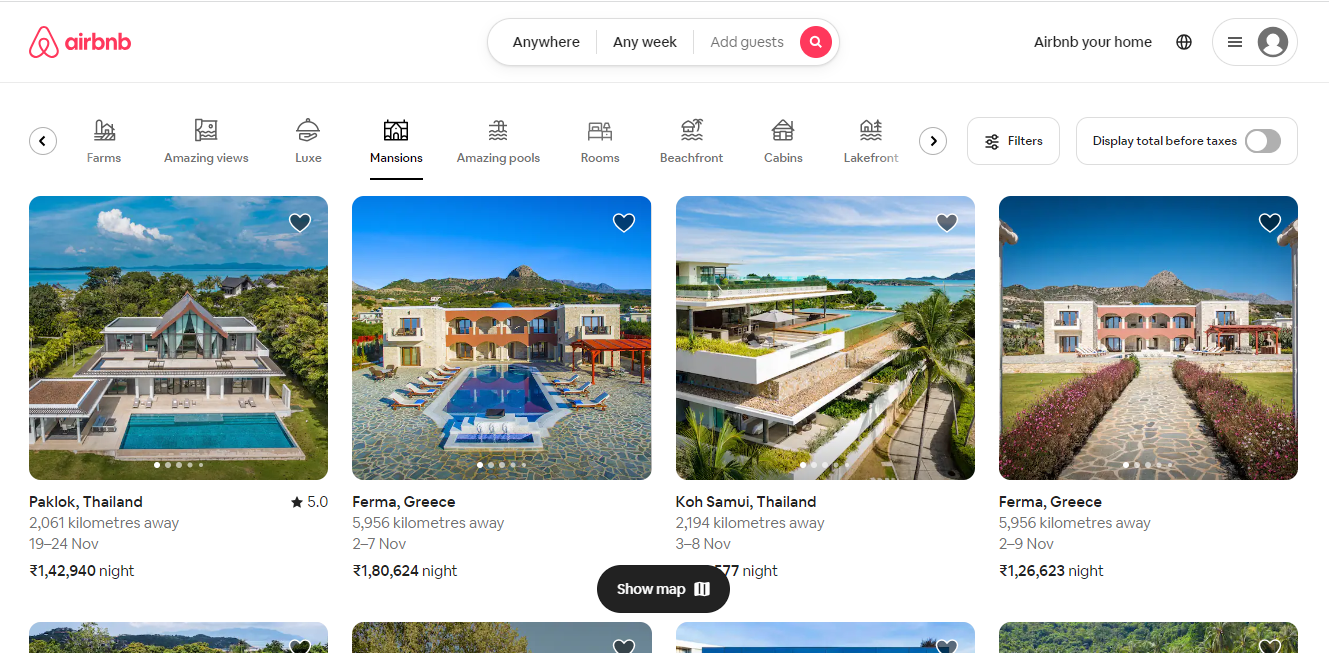Click the red search magnifier icon
1329x653 pixels.
click(816, 42)
